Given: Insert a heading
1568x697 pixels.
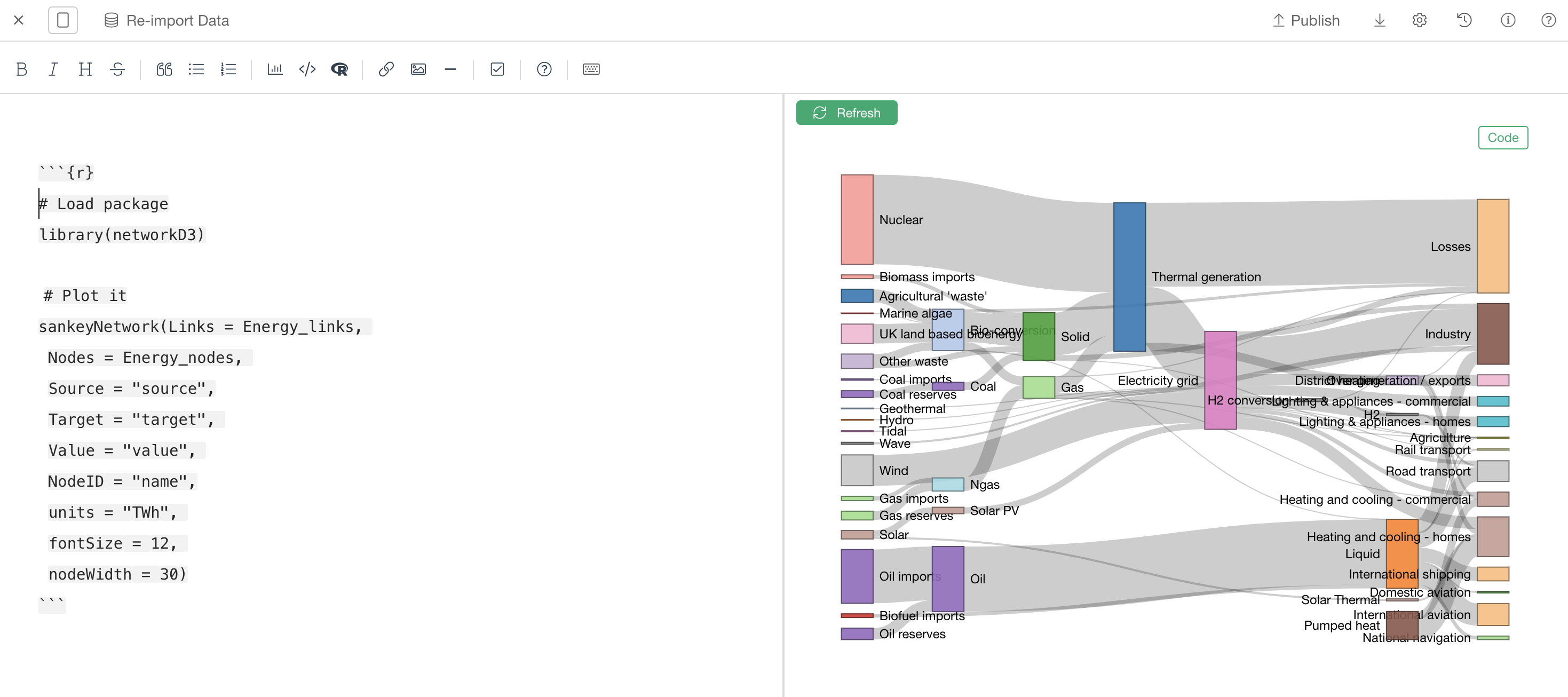Looking at the screenshot, I should click(85, 69).
